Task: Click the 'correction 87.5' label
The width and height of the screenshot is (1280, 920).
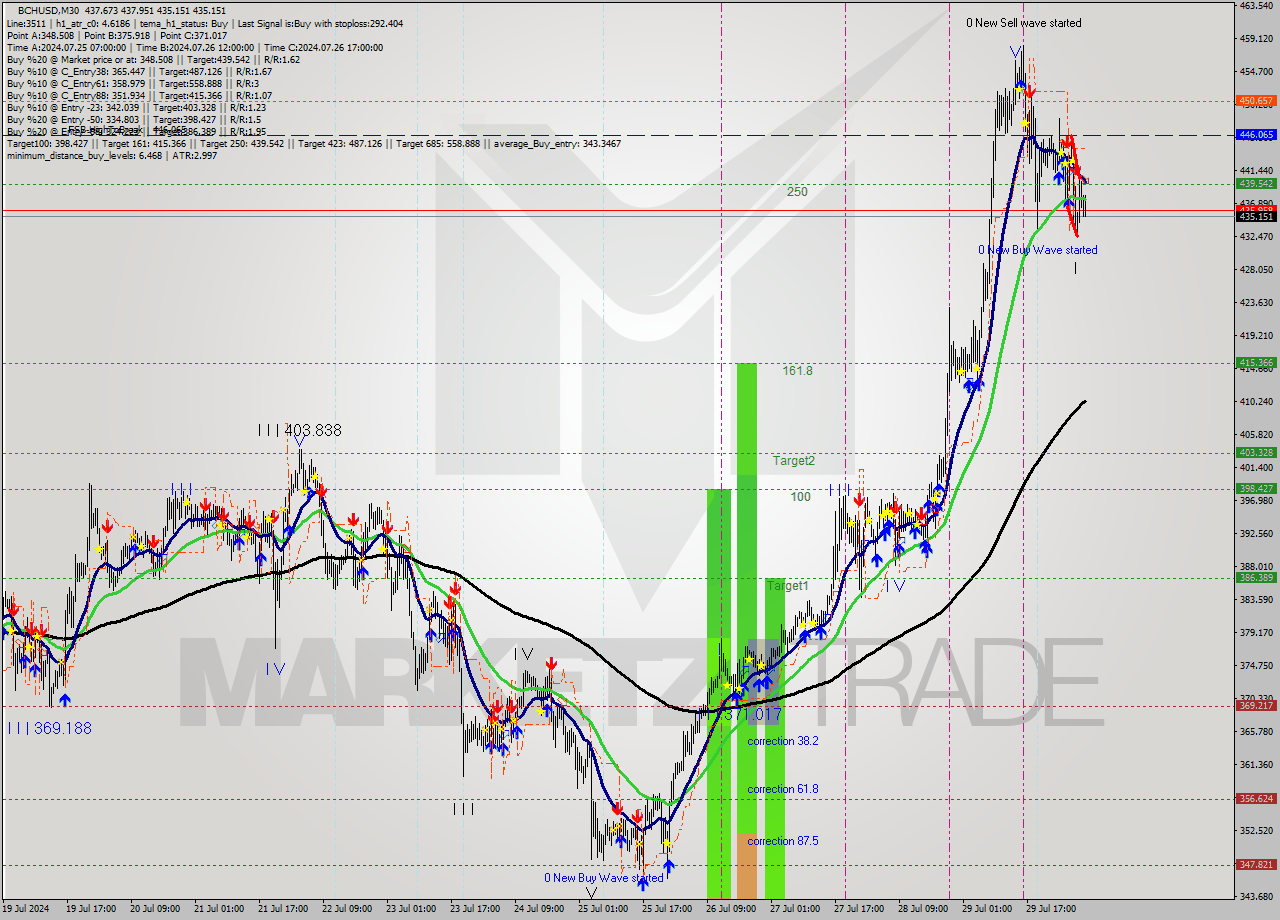Action: [x=782, y=841]
